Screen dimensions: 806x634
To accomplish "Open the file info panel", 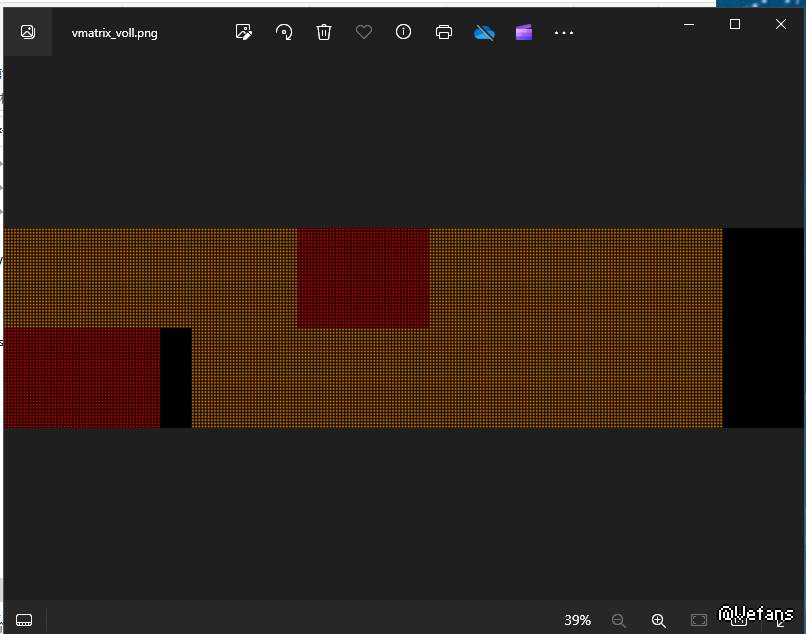I will 404,32.
